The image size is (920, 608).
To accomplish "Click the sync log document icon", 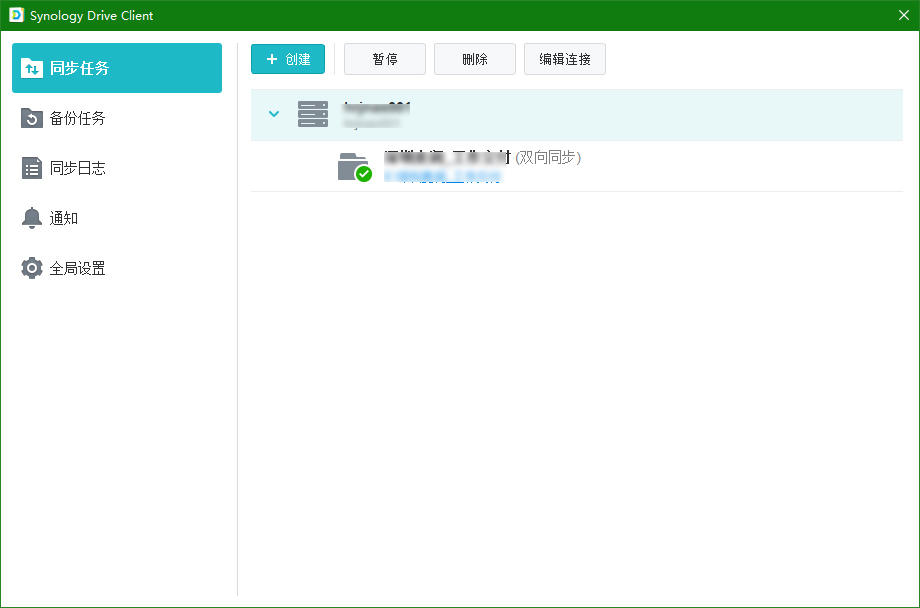I will (32, 168).
